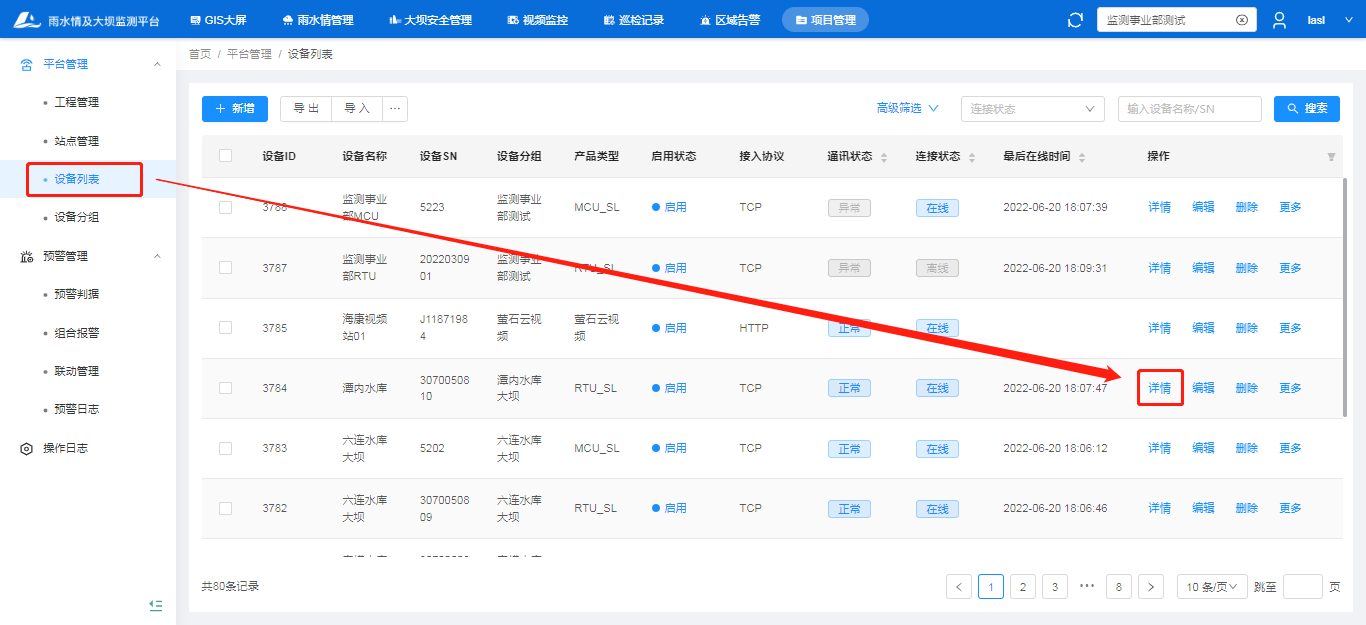1366x625 pixels.
Task: Click the user profile avatar icon
Action: pos(1279,20)
